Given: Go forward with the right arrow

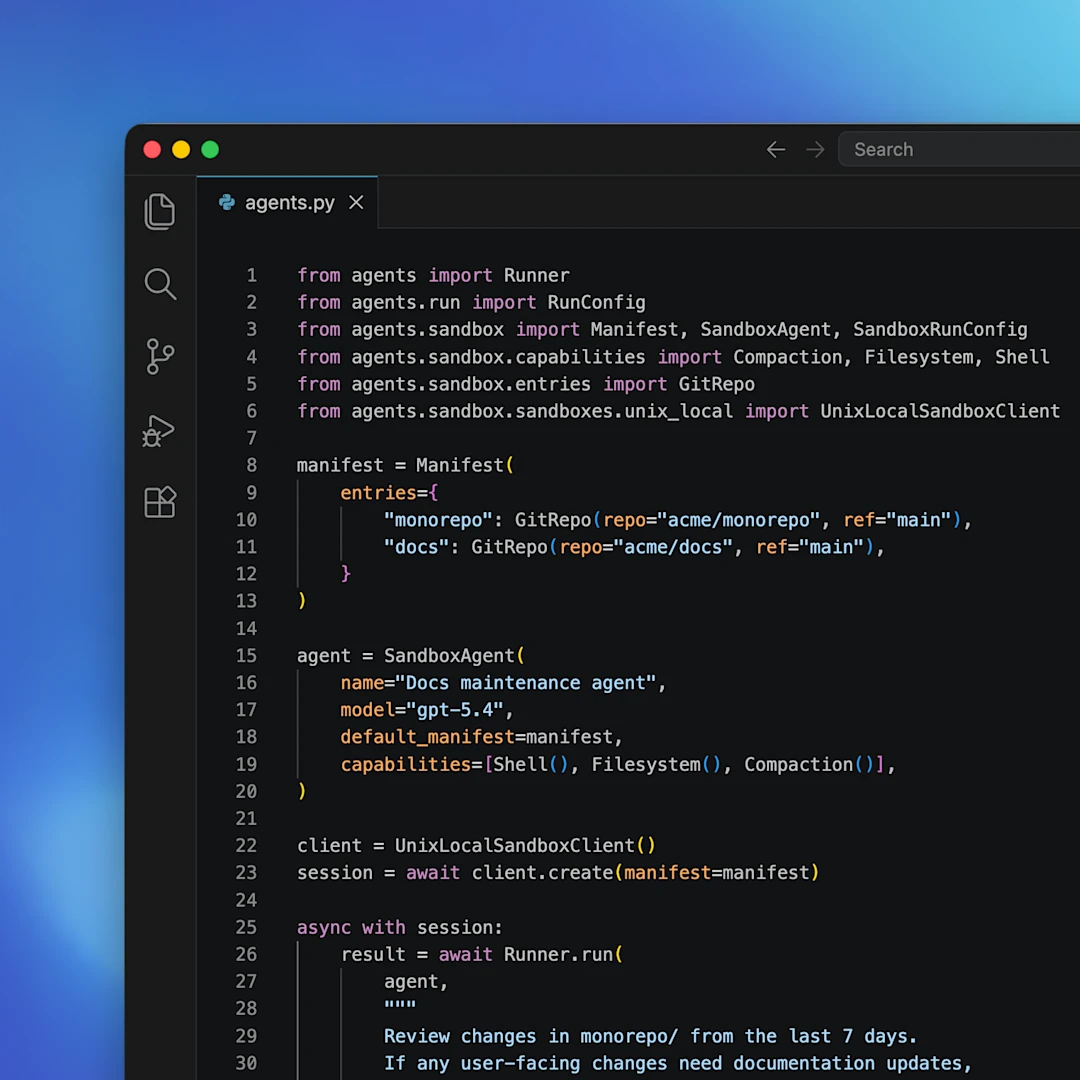Looking at the screenshot, I should pyautogui.click(x=816, y=149).
